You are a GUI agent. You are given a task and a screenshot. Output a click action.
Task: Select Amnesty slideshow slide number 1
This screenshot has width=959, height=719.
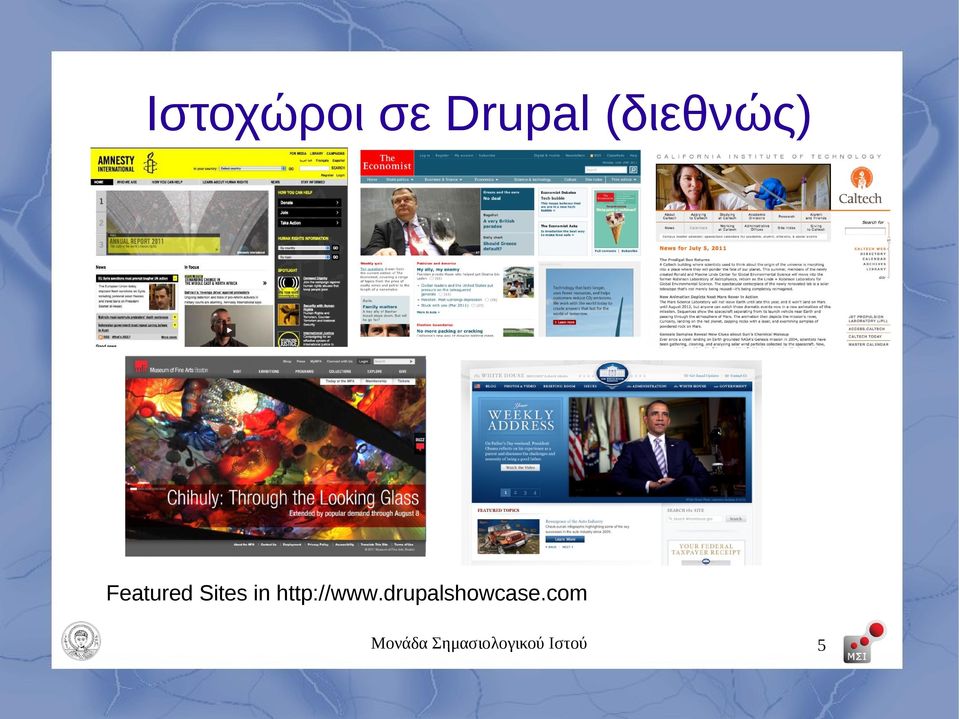[x=101, y=201]
